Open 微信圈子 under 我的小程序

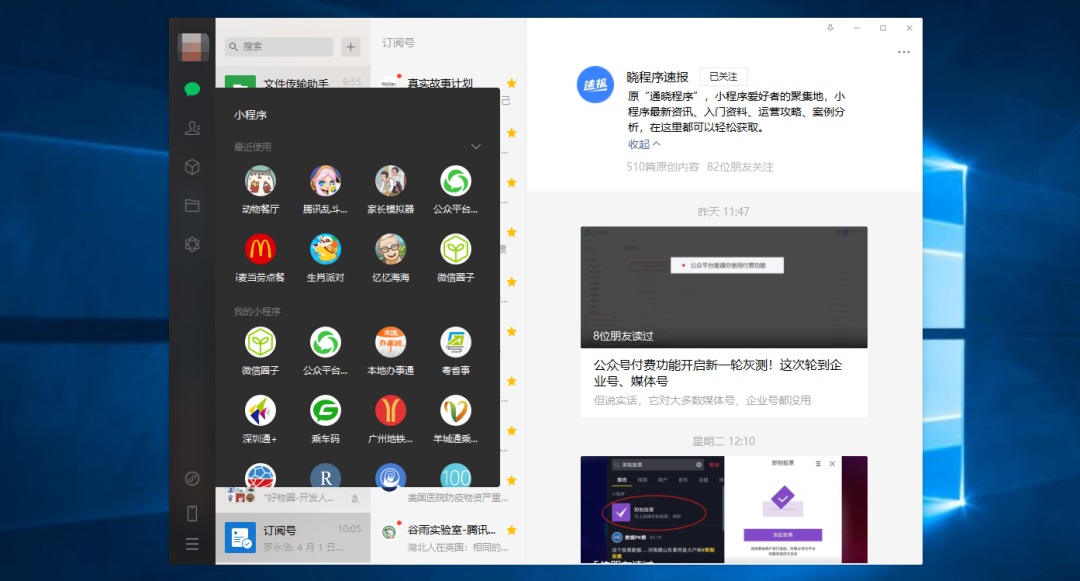pyautogui.click(x=260, y=342)
